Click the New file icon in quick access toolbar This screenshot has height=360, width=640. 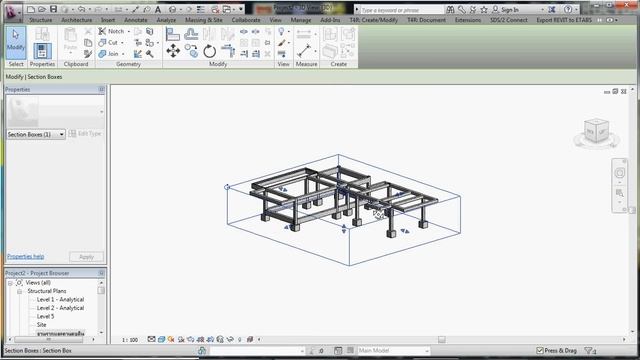[31, 9]
